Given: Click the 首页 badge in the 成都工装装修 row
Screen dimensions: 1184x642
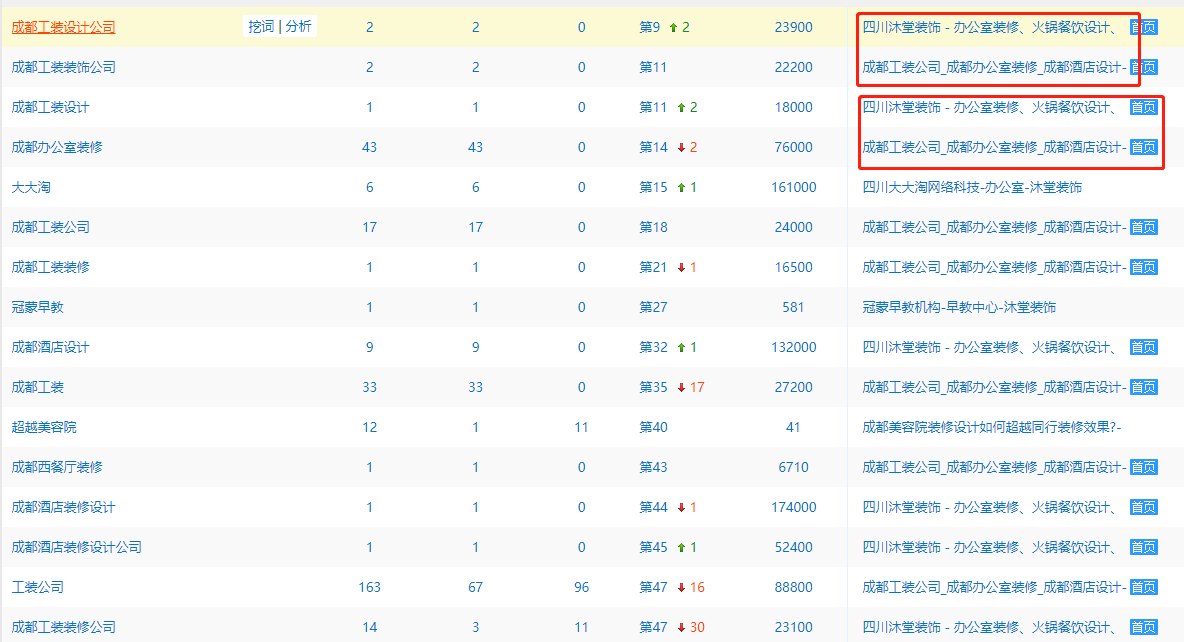Looking at the screenshot, I should click(x=1143, y=267).
